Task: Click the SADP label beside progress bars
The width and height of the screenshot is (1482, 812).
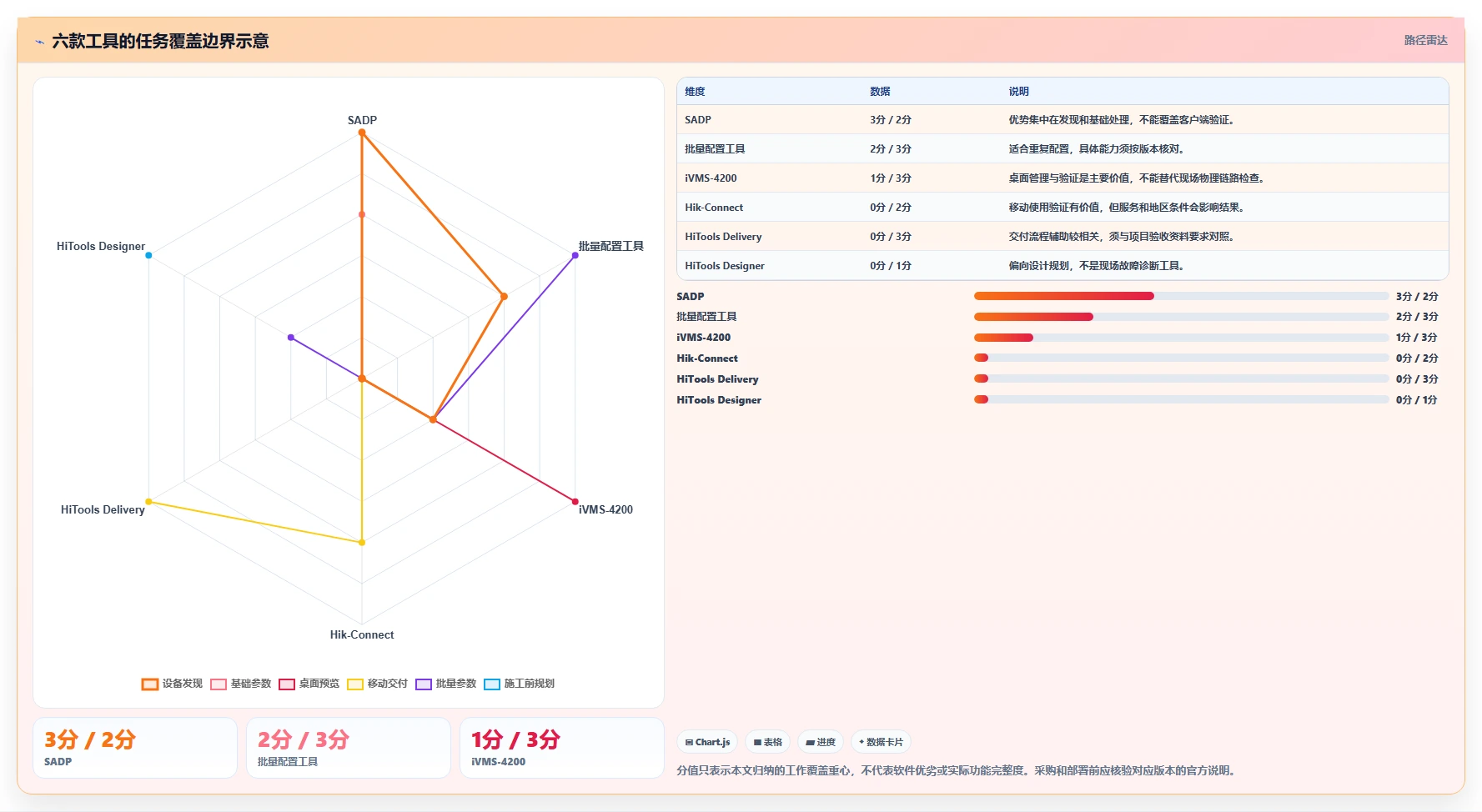Action: [691, 296]
